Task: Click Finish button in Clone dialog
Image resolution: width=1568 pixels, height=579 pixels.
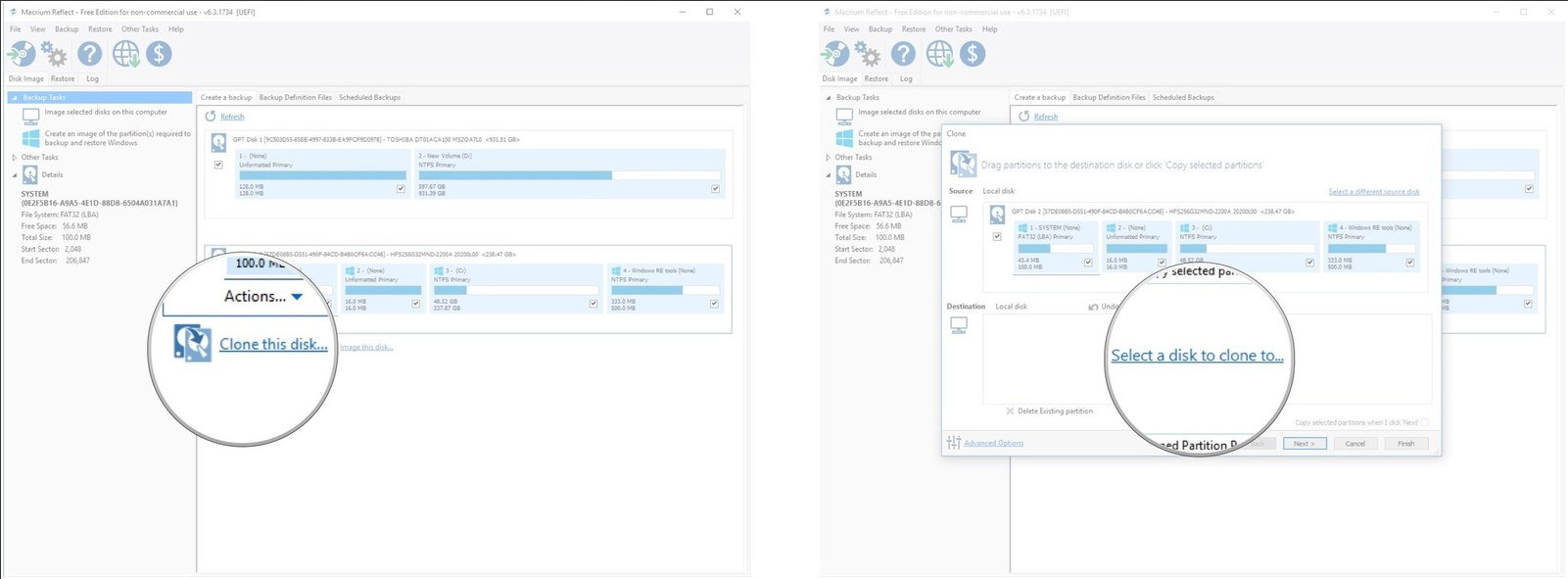Action: 1405,444
